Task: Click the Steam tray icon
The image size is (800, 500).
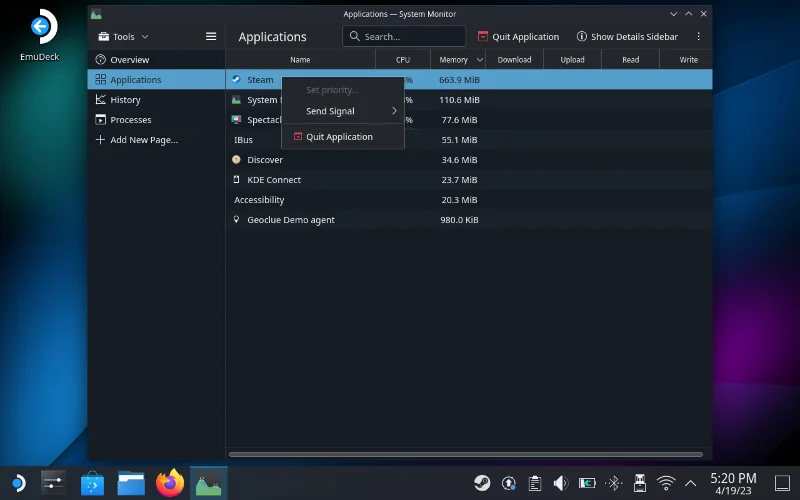Action: point(482,483)
